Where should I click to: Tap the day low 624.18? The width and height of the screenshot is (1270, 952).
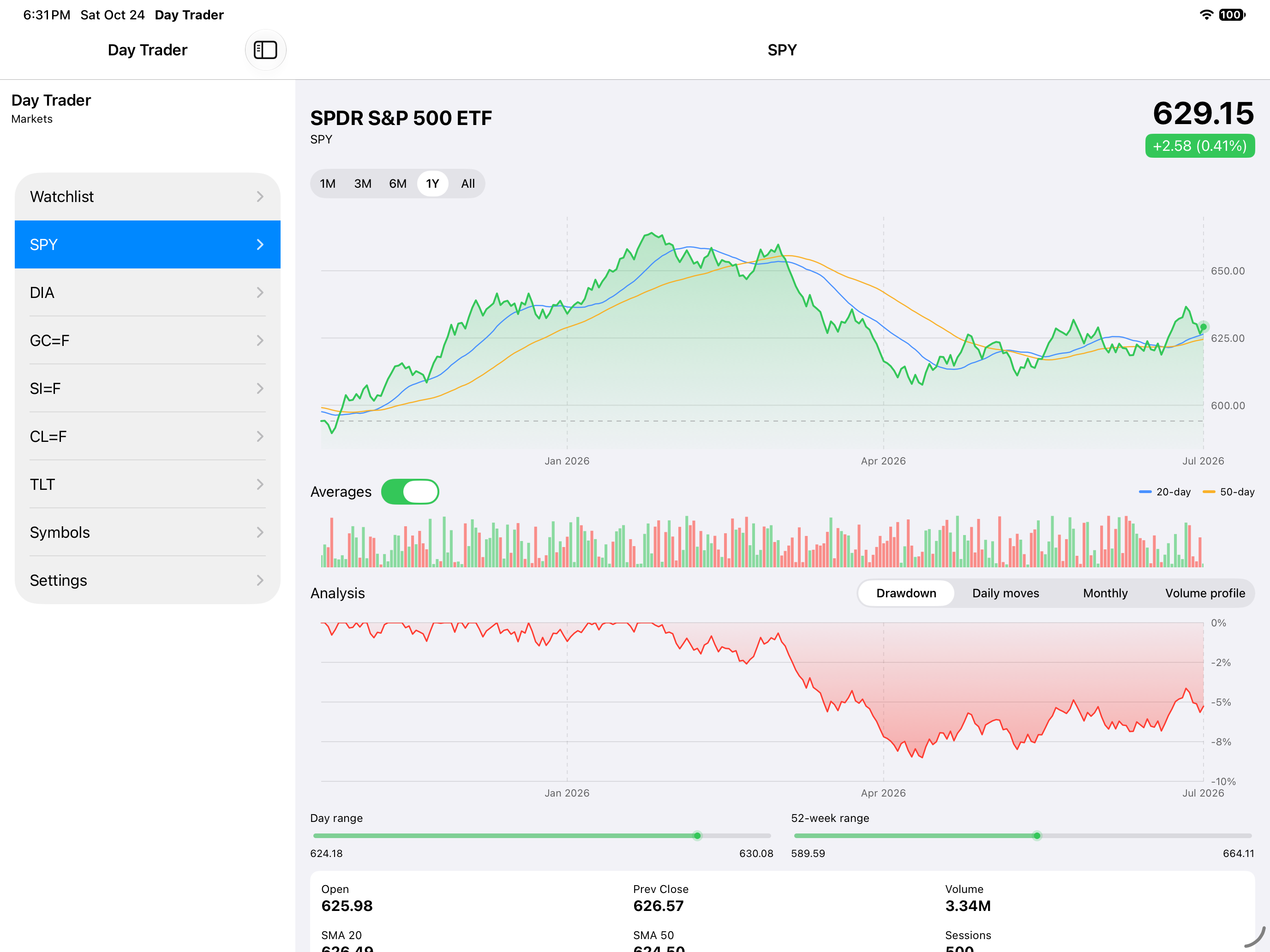[326, 854]
